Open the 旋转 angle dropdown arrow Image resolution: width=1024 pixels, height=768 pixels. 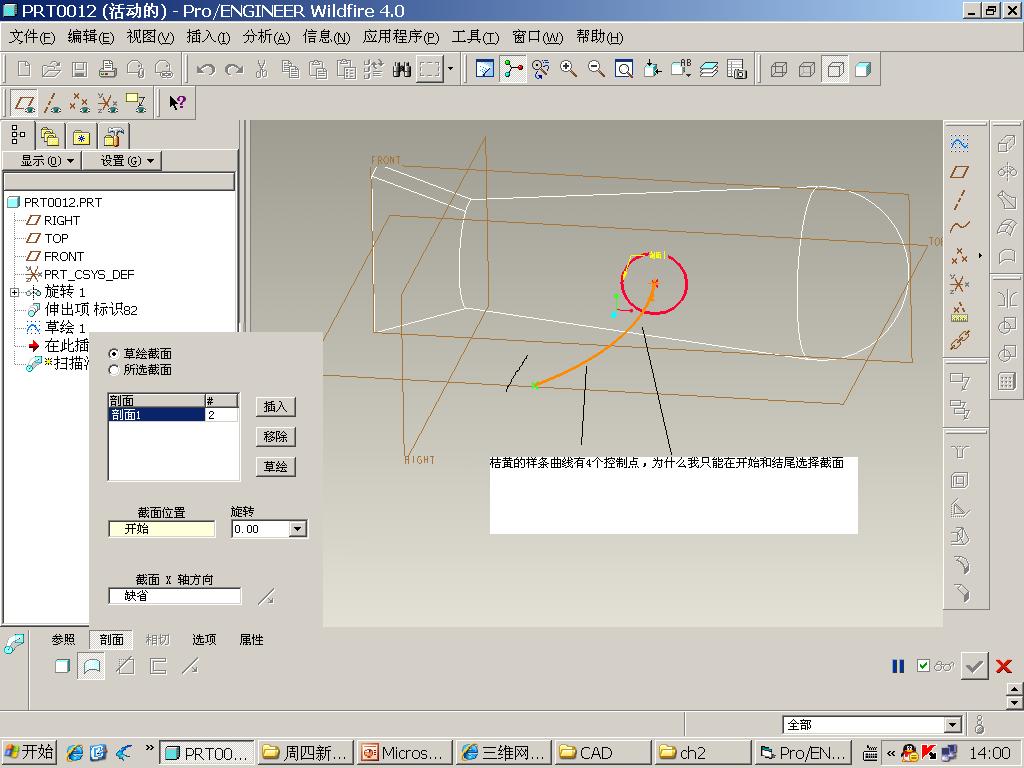298,529
